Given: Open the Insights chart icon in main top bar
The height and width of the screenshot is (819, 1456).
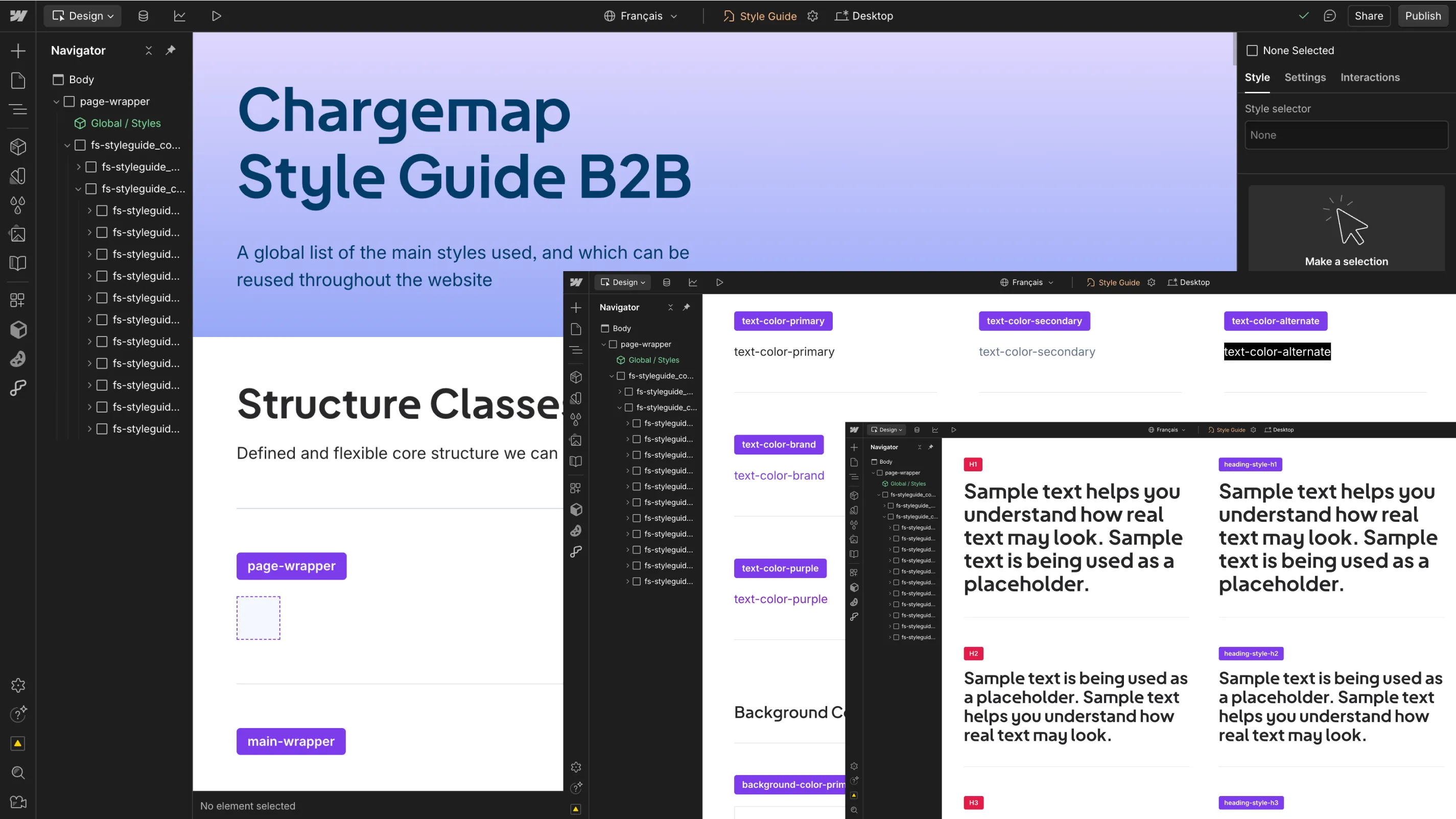Looking at the screenshot, I should tap(180, 16).
